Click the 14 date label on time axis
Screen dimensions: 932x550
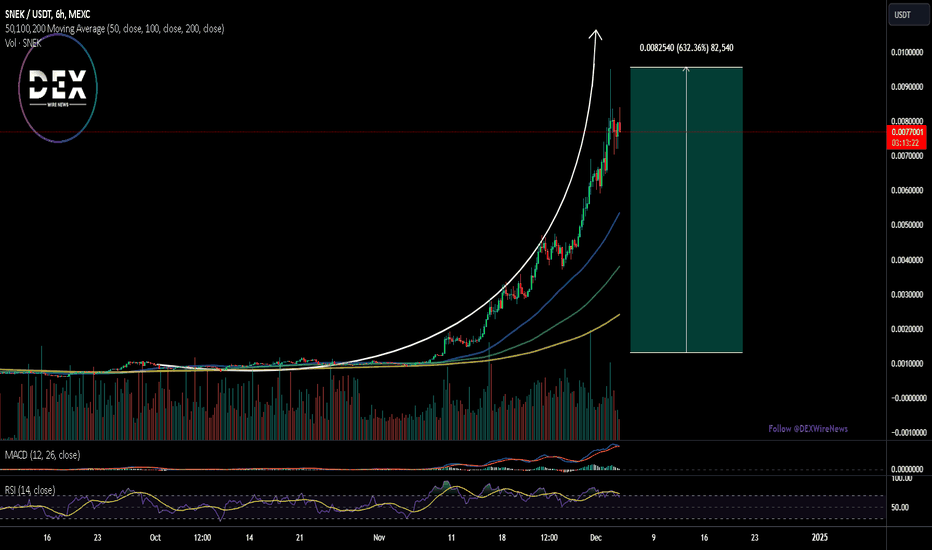pyautogui.click(x=250, y=538)
